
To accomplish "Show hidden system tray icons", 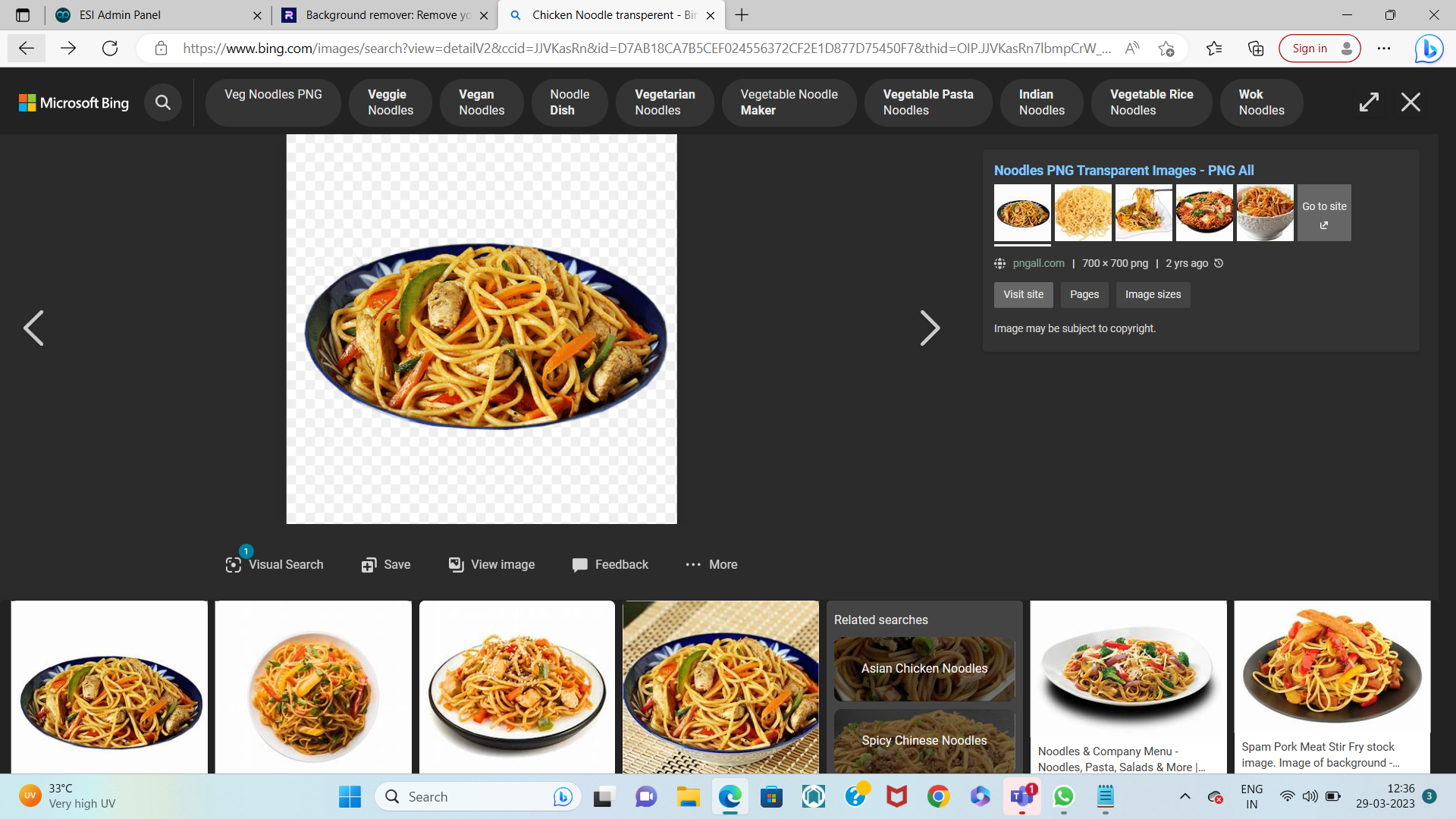I will pyautogui.click(x=1185, y=797).
